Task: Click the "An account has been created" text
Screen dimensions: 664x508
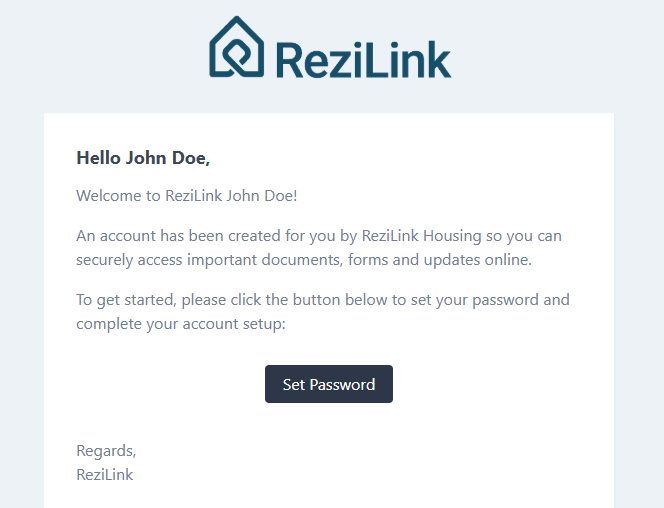Action: click(170, 236)
